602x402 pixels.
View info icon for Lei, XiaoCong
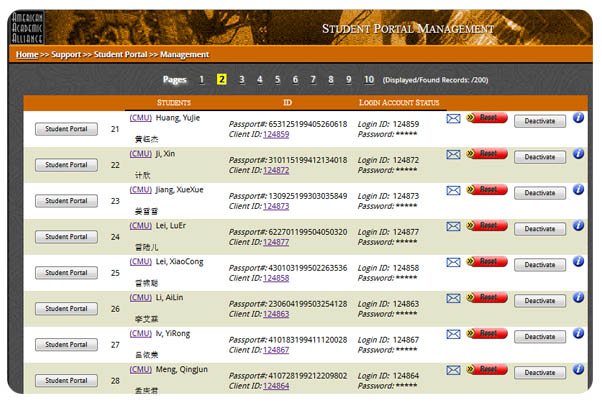(578, 261)
